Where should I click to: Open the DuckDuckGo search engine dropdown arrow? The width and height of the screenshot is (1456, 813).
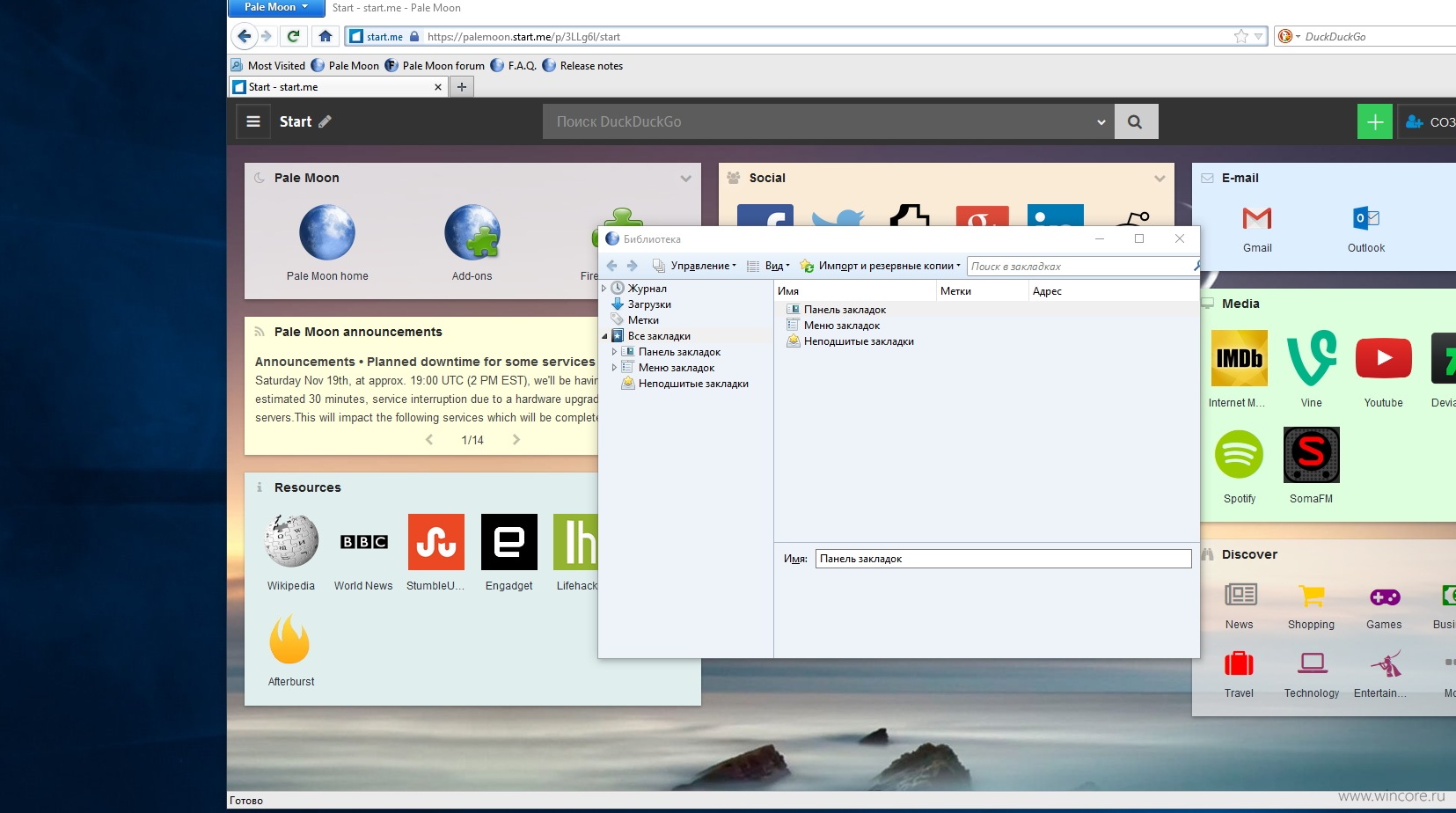pyautogui.click(x=1298, y=37)
